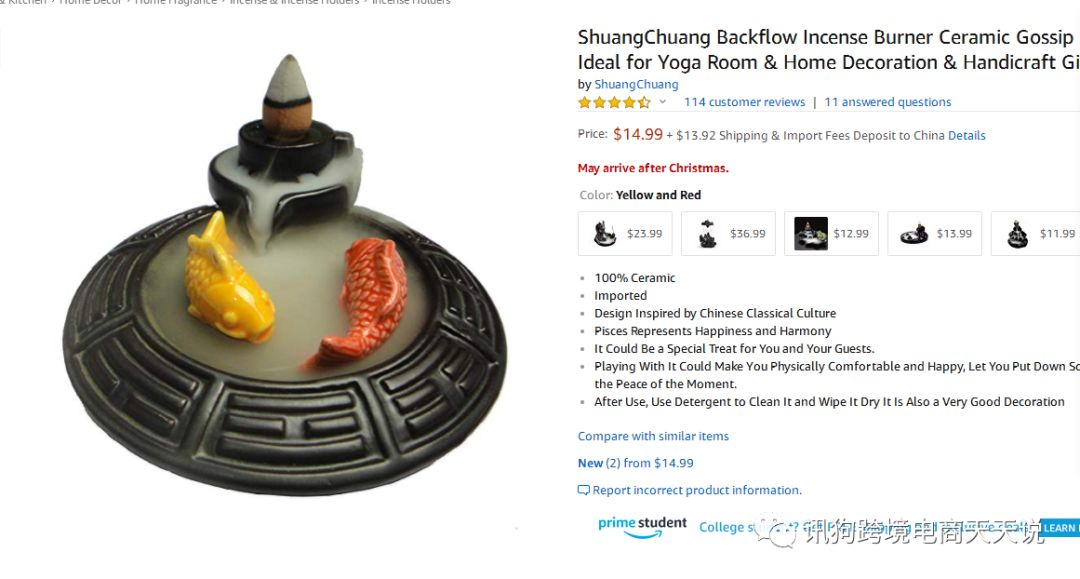Expand the rating breakdown chevron
This screenshot has height=579, width=1080.
pos(663,102)
